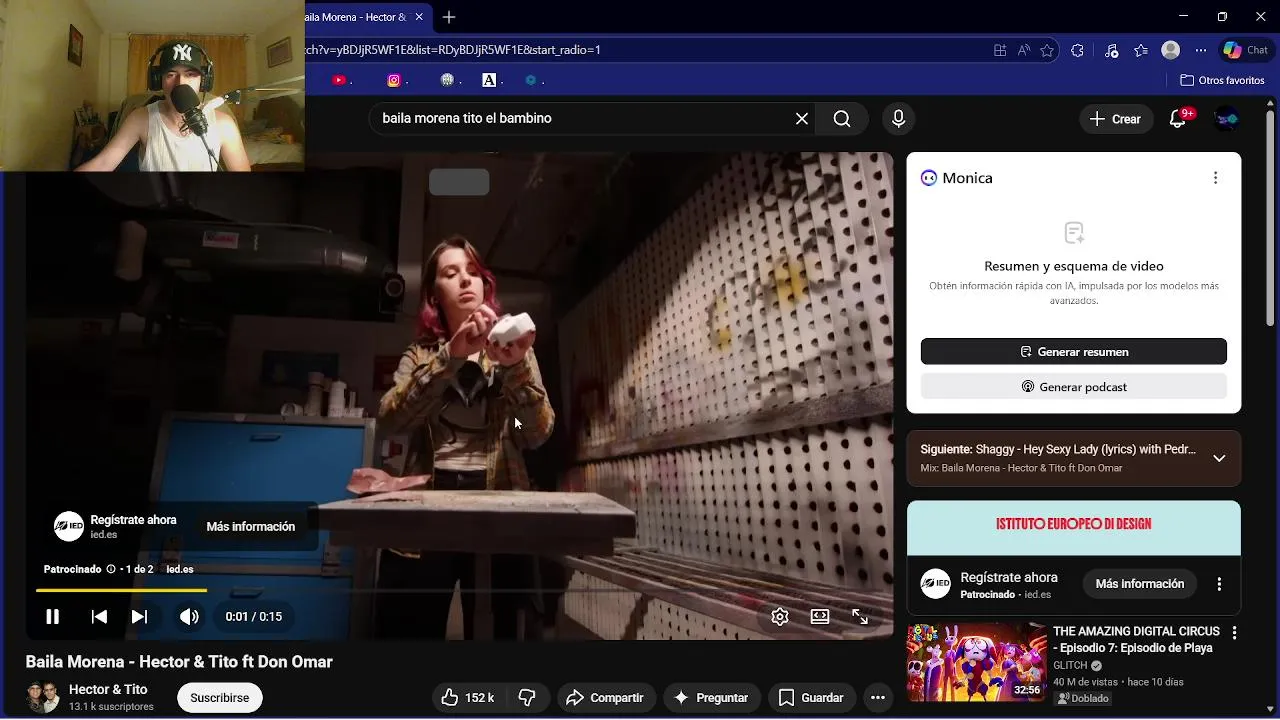Open the YouTube account avatar menu
The width and height of the screenshot is (1280, 720).
1226,119
